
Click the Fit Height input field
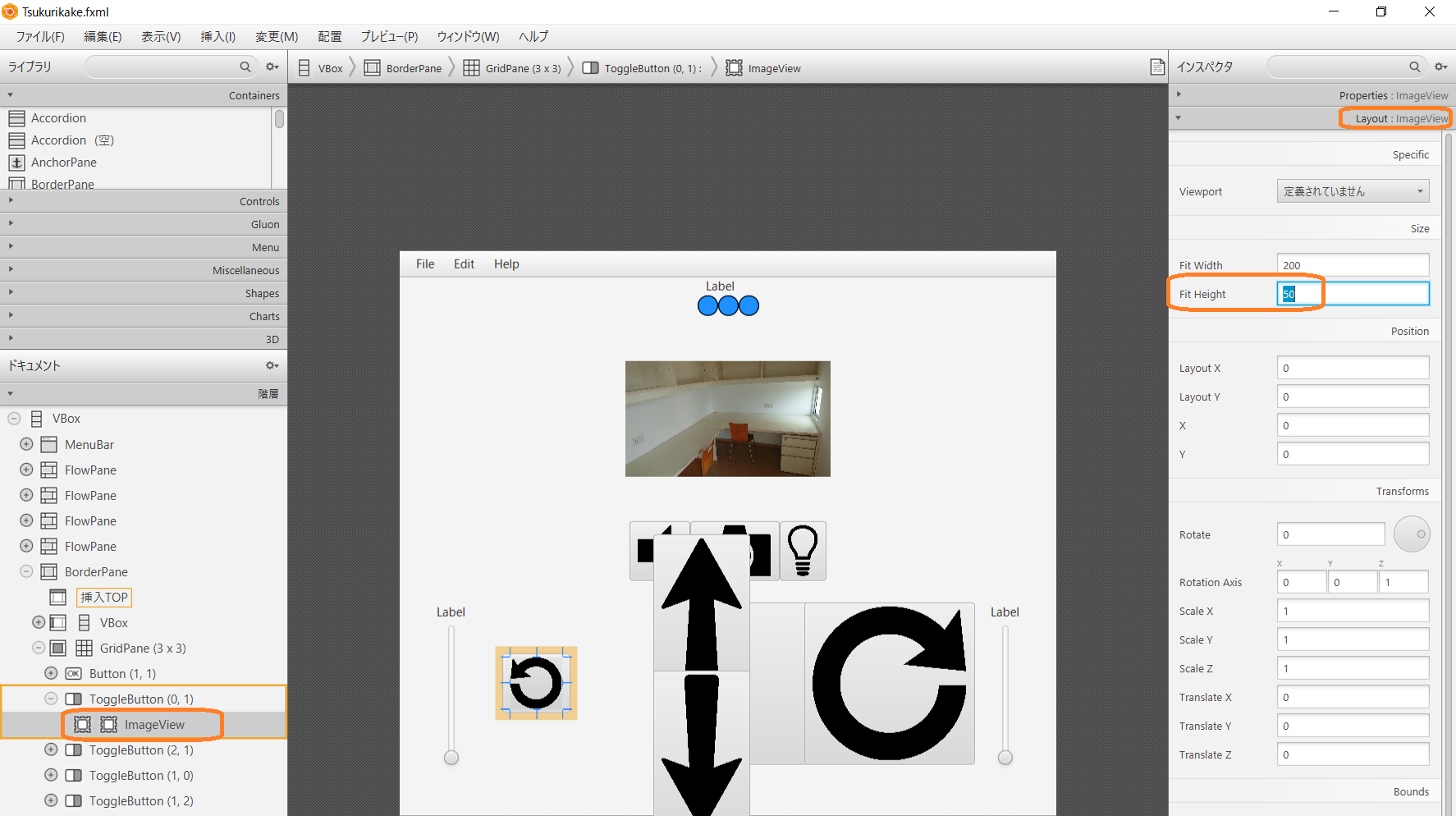click(x=1353, y=294)
